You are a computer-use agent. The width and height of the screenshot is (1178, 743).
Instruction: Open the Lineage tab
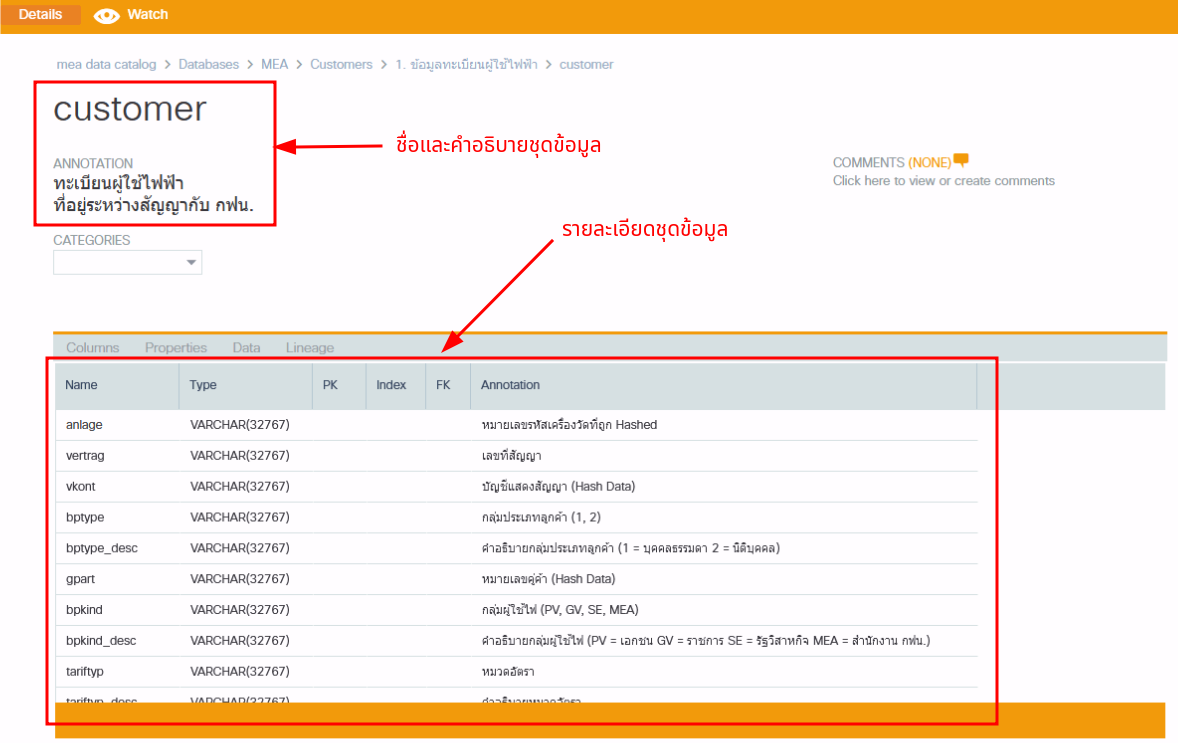point(310,348)
